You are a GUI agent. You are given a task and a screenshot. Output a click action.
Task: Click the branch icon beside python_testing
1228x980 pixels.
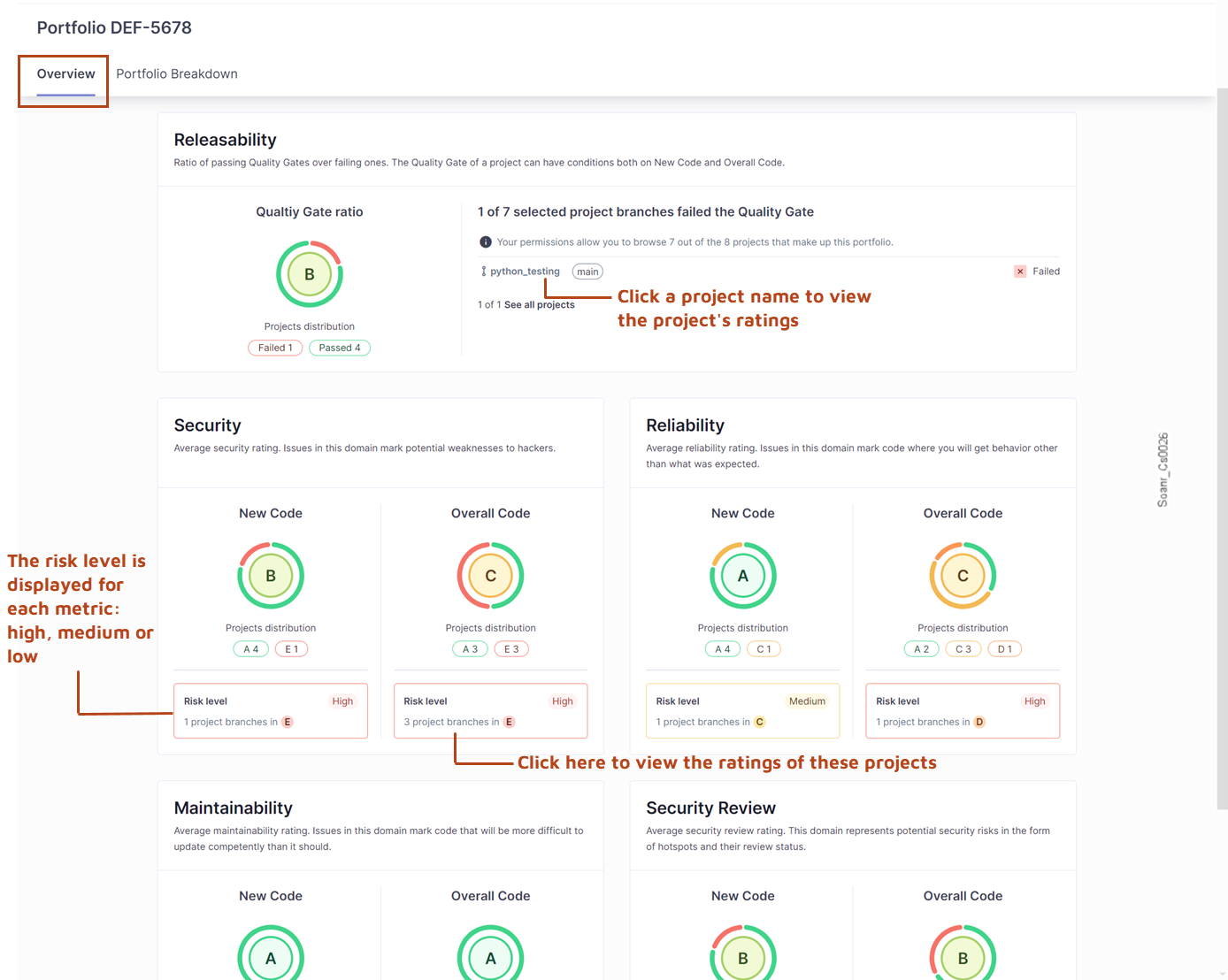pos(483,271)
